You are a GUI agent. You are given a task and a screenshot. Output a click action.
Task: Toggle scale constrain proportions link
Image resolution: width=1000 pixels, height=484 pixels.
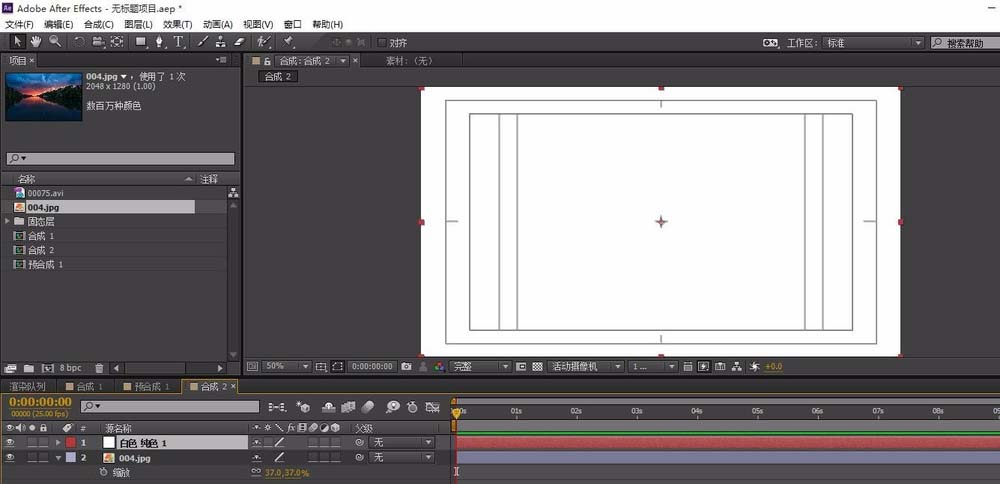[x=256, y=473]
